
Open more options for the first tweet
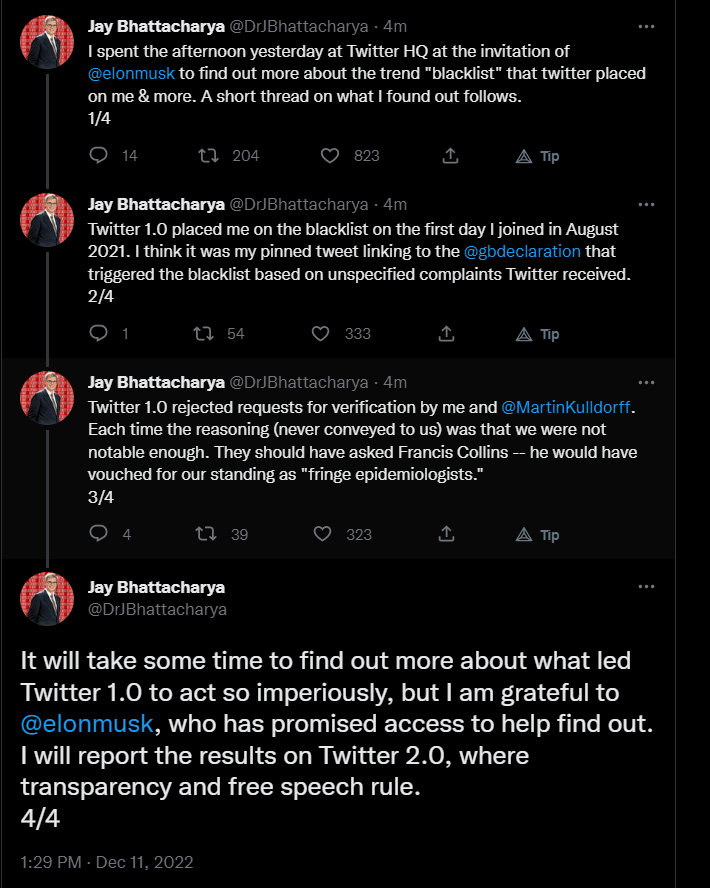(x=647, y=26)
